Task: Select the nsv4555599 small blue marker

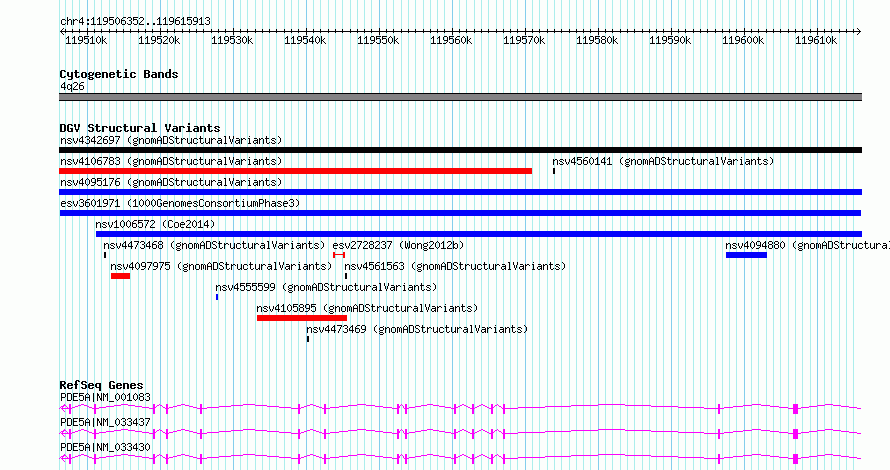Action: point(217,297)
